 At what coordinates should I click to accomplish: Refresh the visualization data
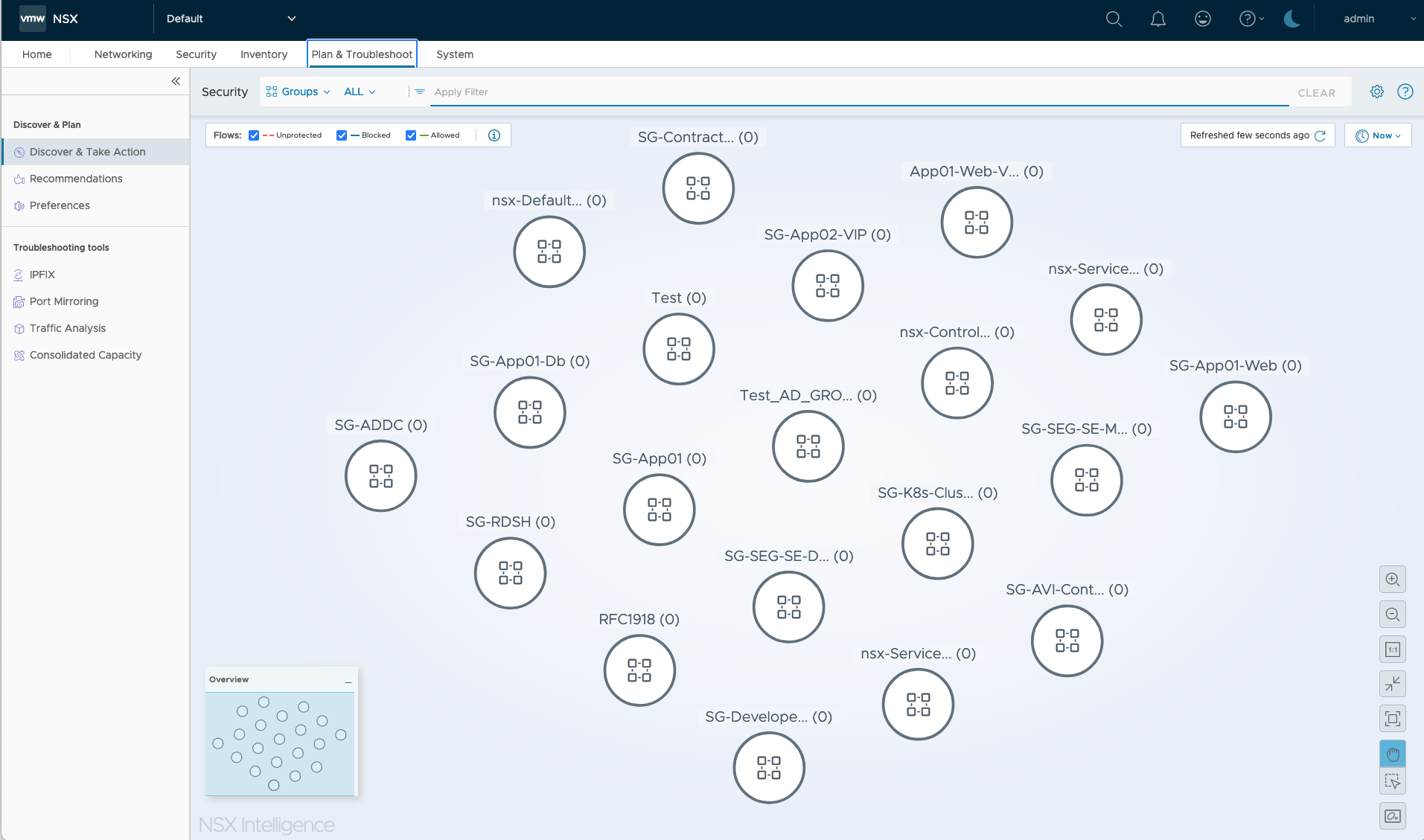click(1320, 135)
